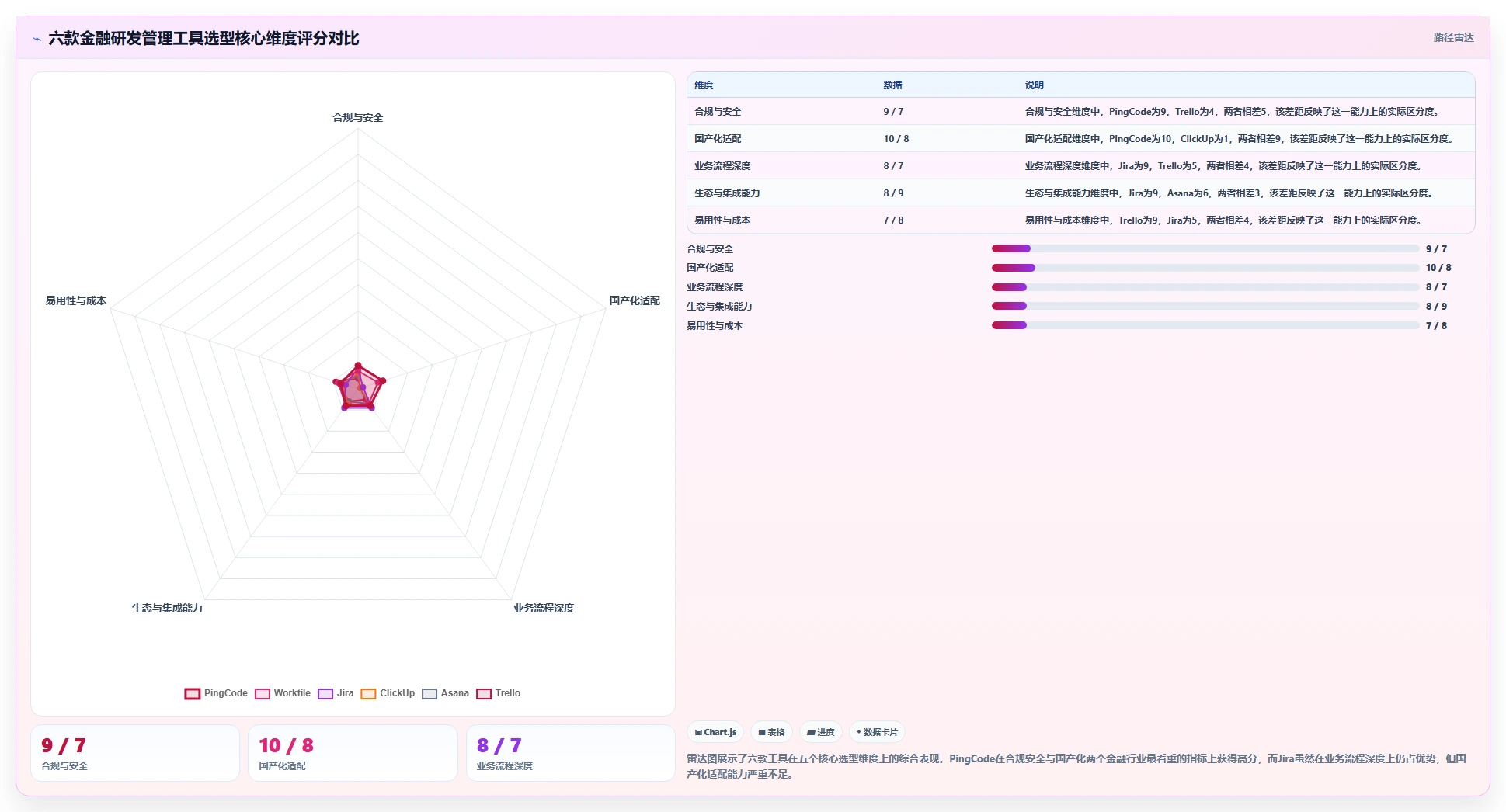Image resolution: width=1506 pixels, height=812 pixels.
Task: Toggle the Asana legend swatch
Action: pos(430,694)
